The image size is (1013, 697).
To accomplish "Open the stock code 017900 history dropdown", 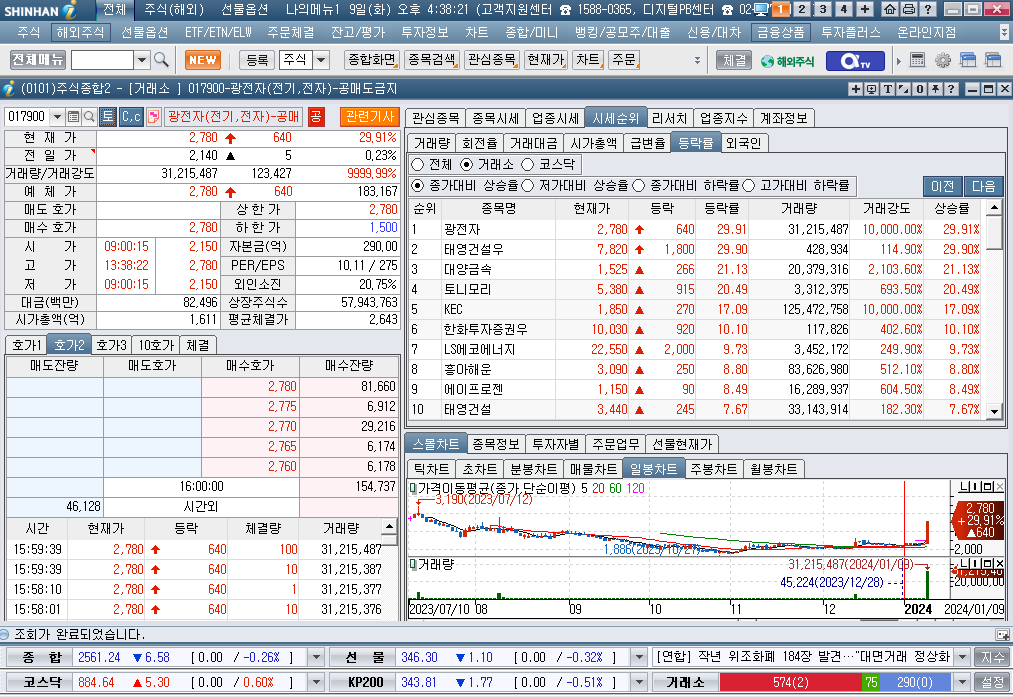I will (x=57, y=117).
